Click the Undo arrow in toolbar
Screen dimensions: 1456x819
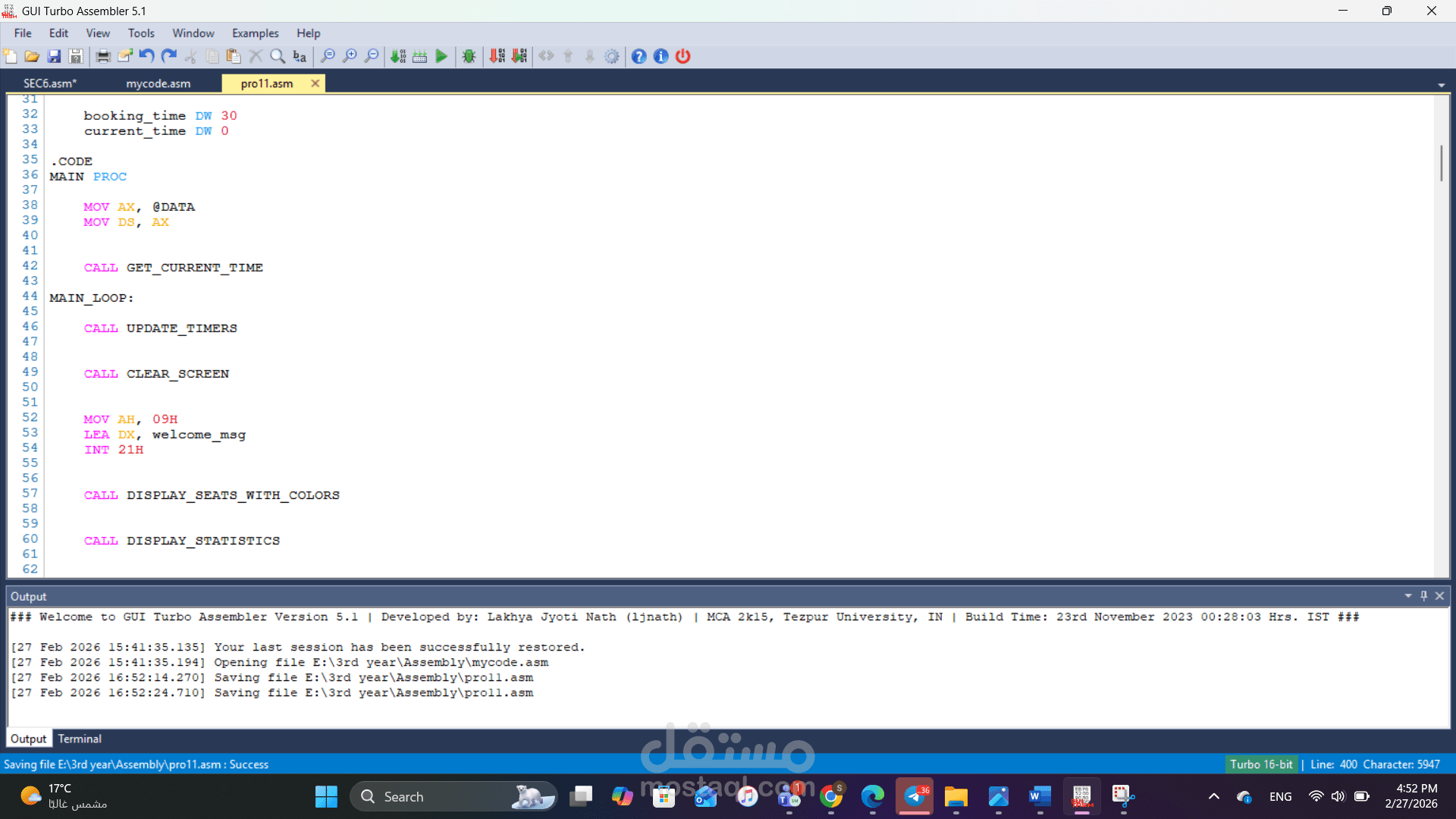147,56
